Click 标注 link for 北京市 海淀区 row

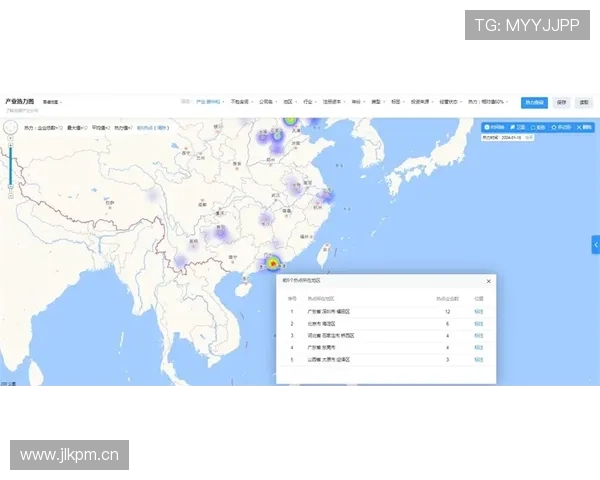point(478,323)
